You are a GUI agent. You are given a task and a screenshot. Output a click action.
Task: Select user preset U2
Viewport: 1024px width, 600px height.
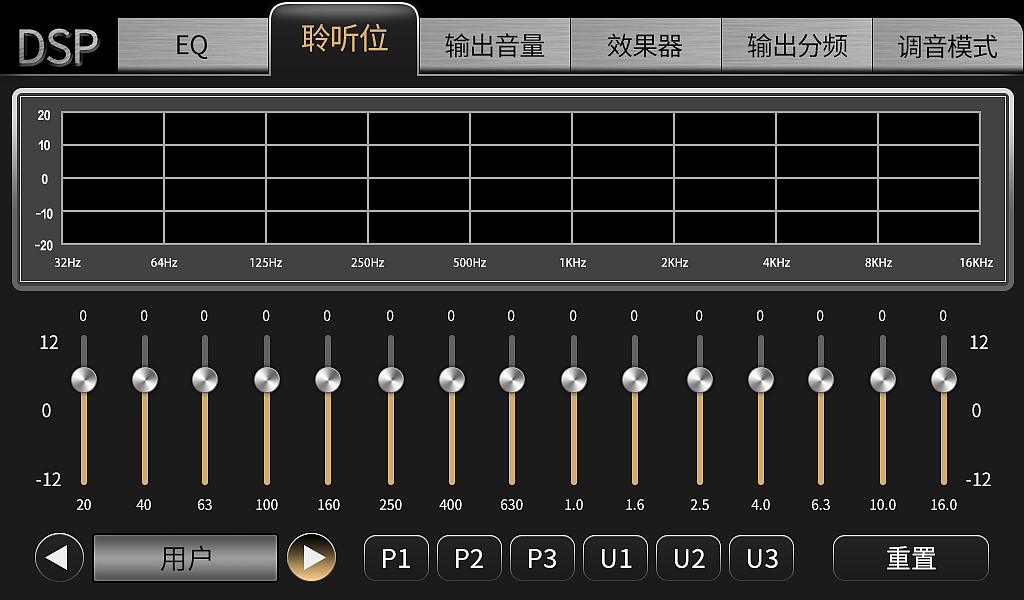tap(688, 558)
